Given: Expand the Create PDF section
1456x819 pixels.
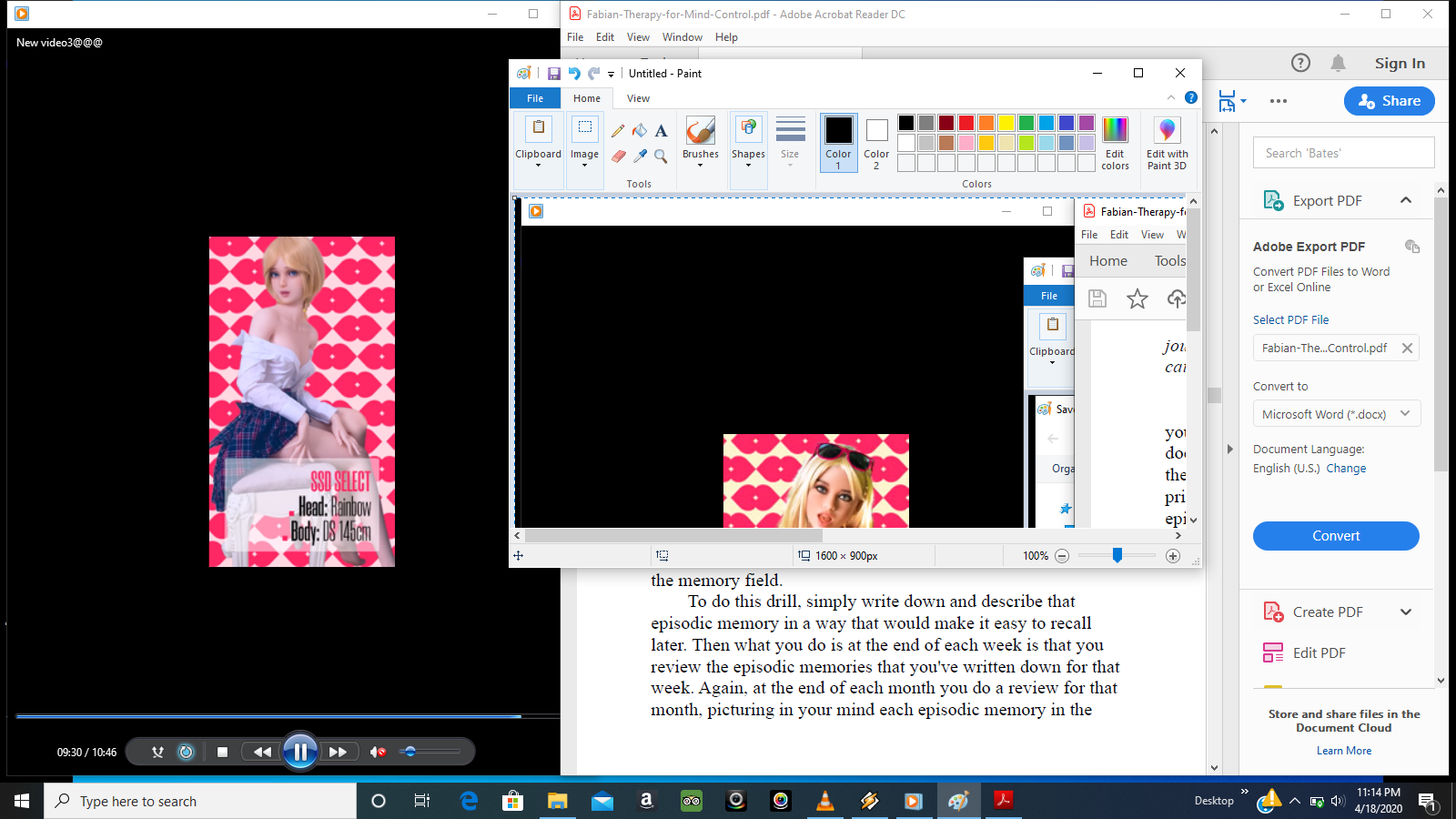Looking at the screenshot, I should [1406, 612].
